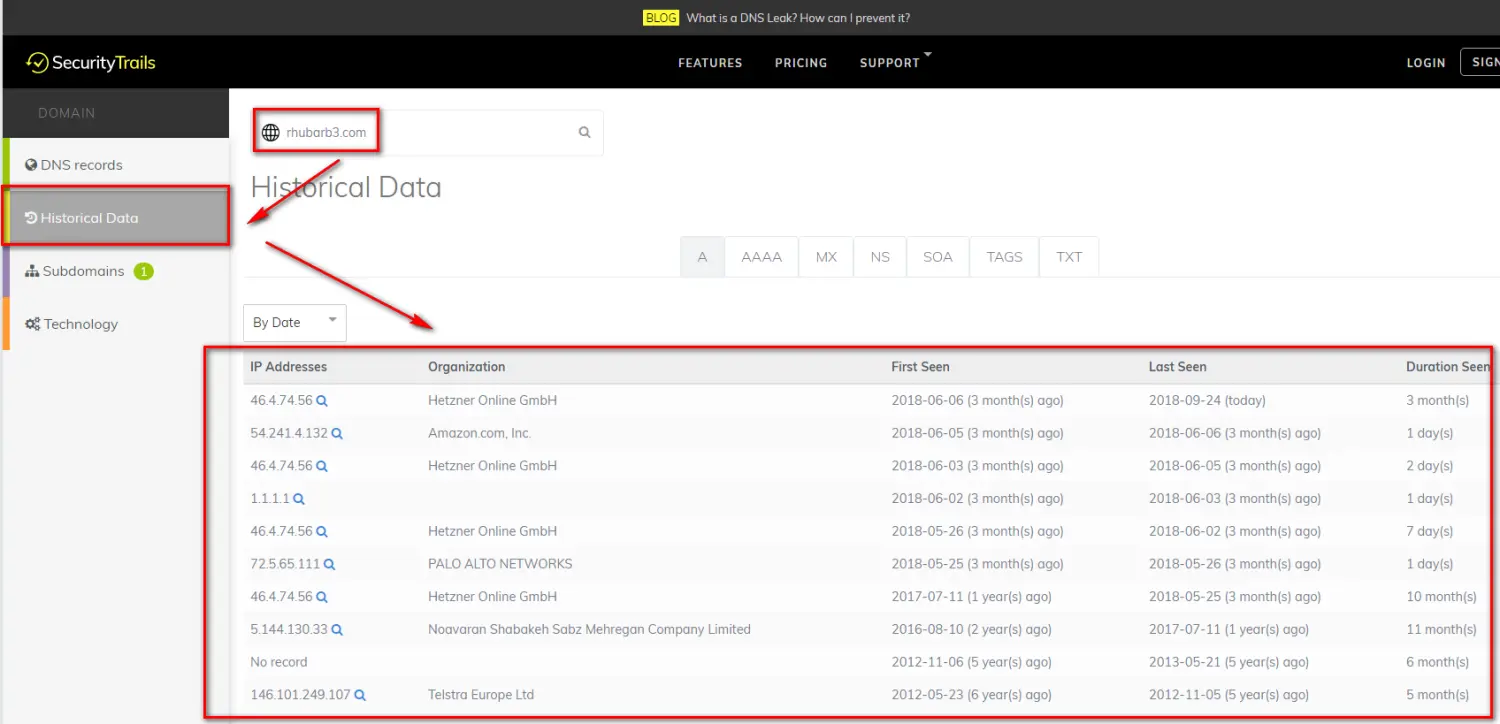This screenshot has height=724, width=1500.
Task: Open Historical Data in sidebar
Action: (x=116, y=218)
